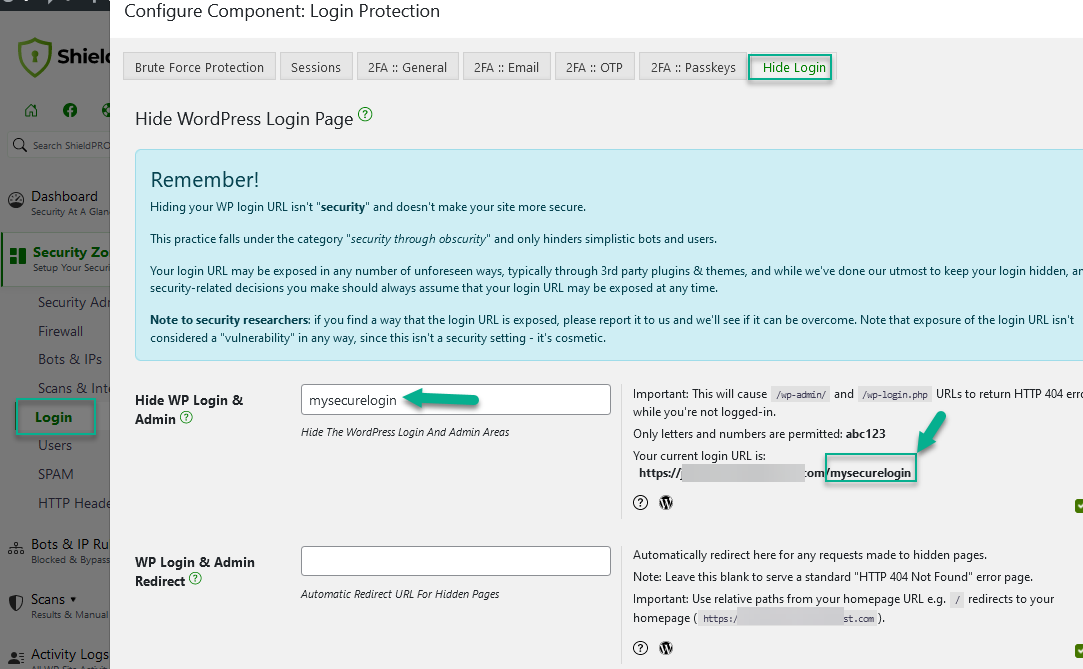Switch to the Brute Force Protection tab
1083x669 pixels.
[x=198, y=66]
